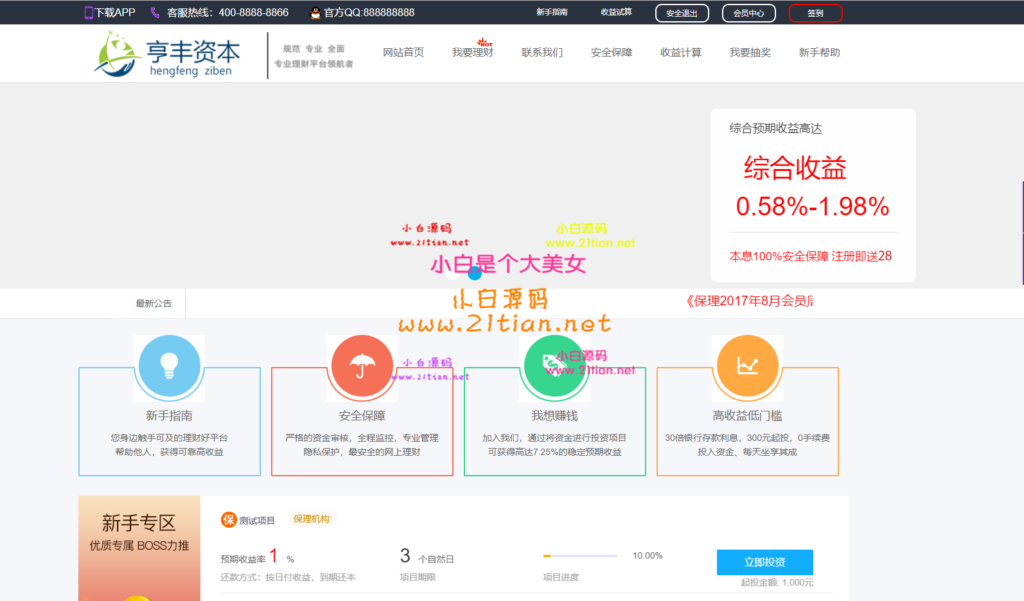Image resolution: width=1024 pixels, height=601 pixels.
Task: Click the green price tag icon for 我想赚钱
Action: point(554,367)
